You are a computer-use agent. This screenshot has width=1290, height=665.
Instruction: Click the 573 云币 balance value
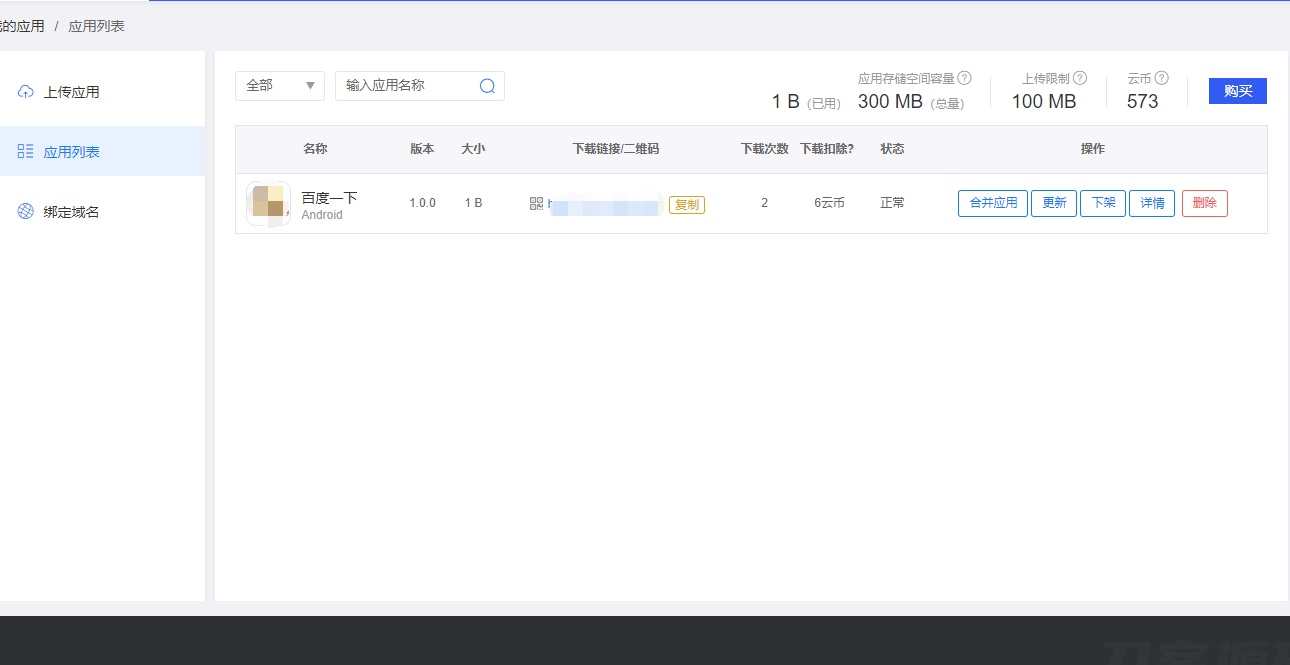(1142, 102)
